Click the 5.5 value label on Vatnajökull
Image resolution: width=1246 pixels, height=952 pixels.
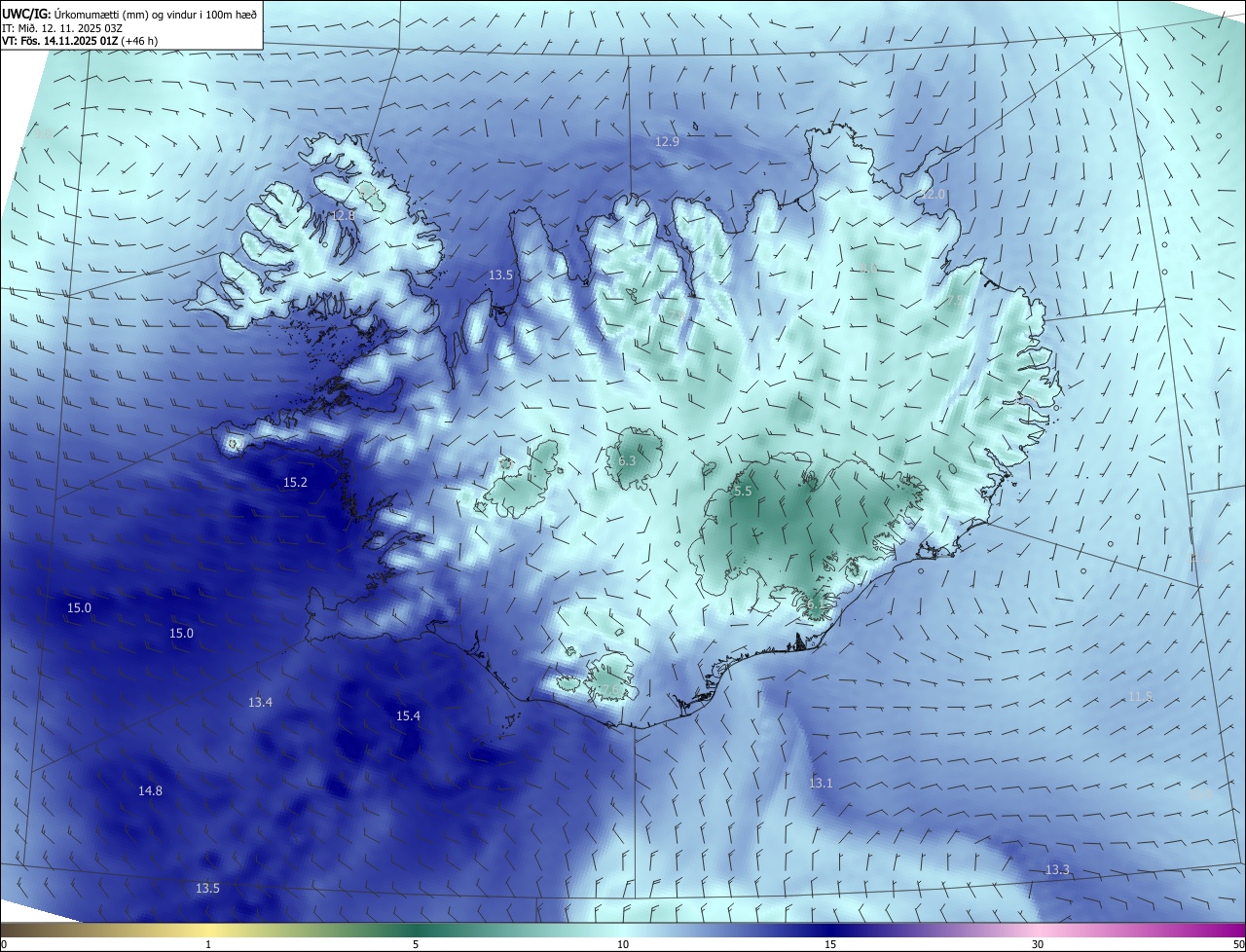coord(743,492)
